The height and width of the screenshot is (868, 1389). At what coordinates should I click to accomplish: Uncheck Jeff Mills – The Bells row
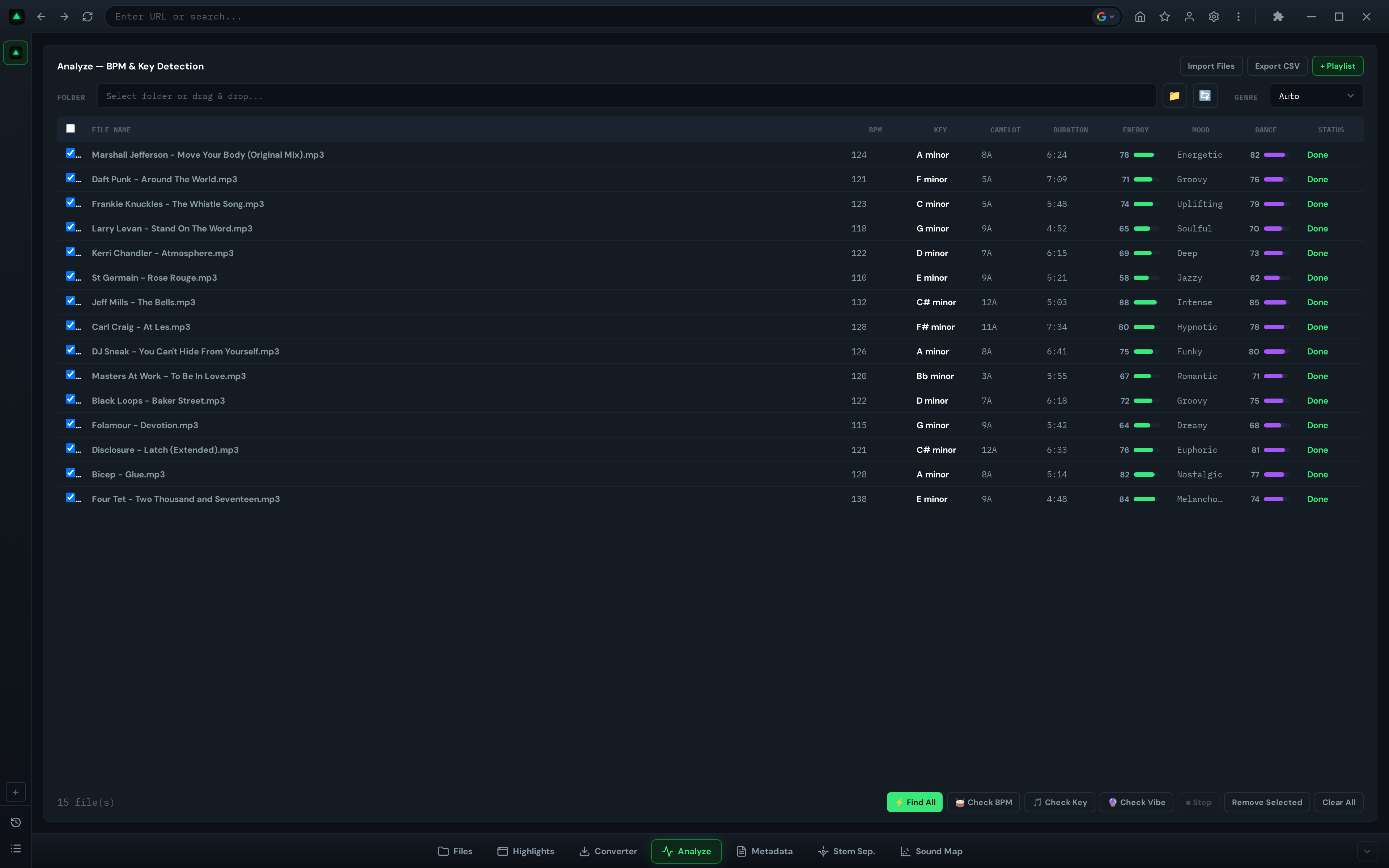click(x=71, y=301)
